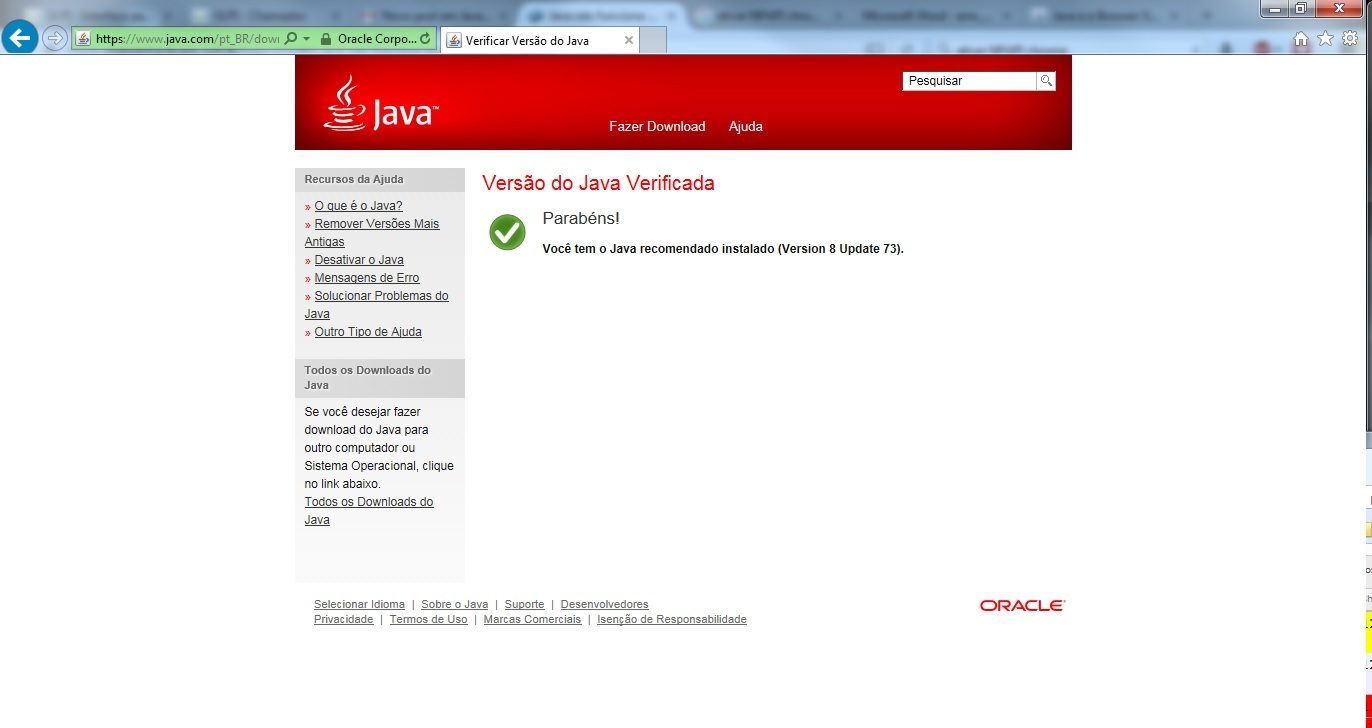Go back with the browser Back arrow
The height and width of the screenshot is (728, 1372).
19,38
